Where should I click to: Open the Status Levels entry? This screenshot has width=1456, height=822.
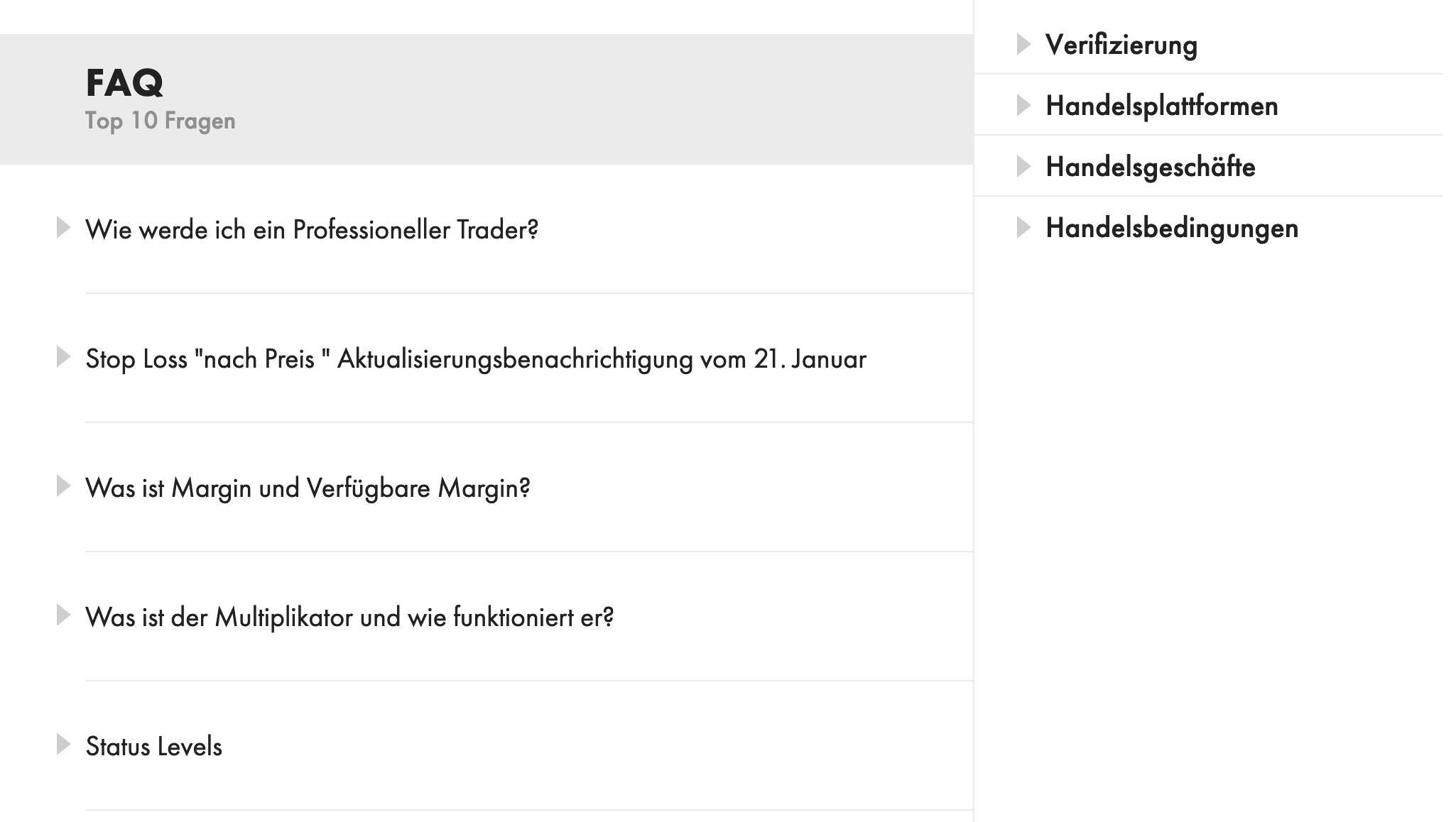point(153,747)
